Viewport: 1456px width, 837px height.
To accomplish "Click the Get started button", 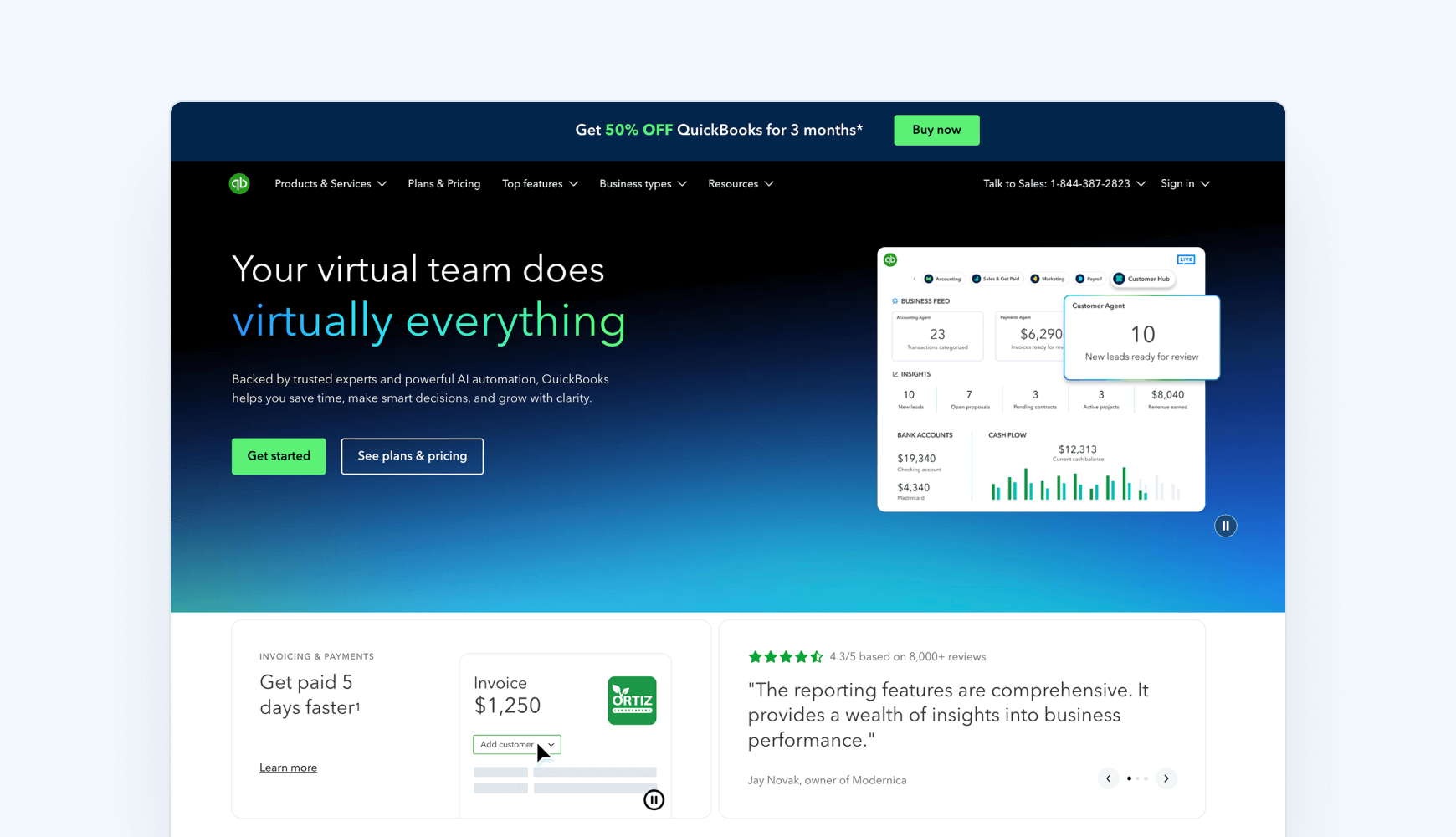I will (x=278, y=456).
